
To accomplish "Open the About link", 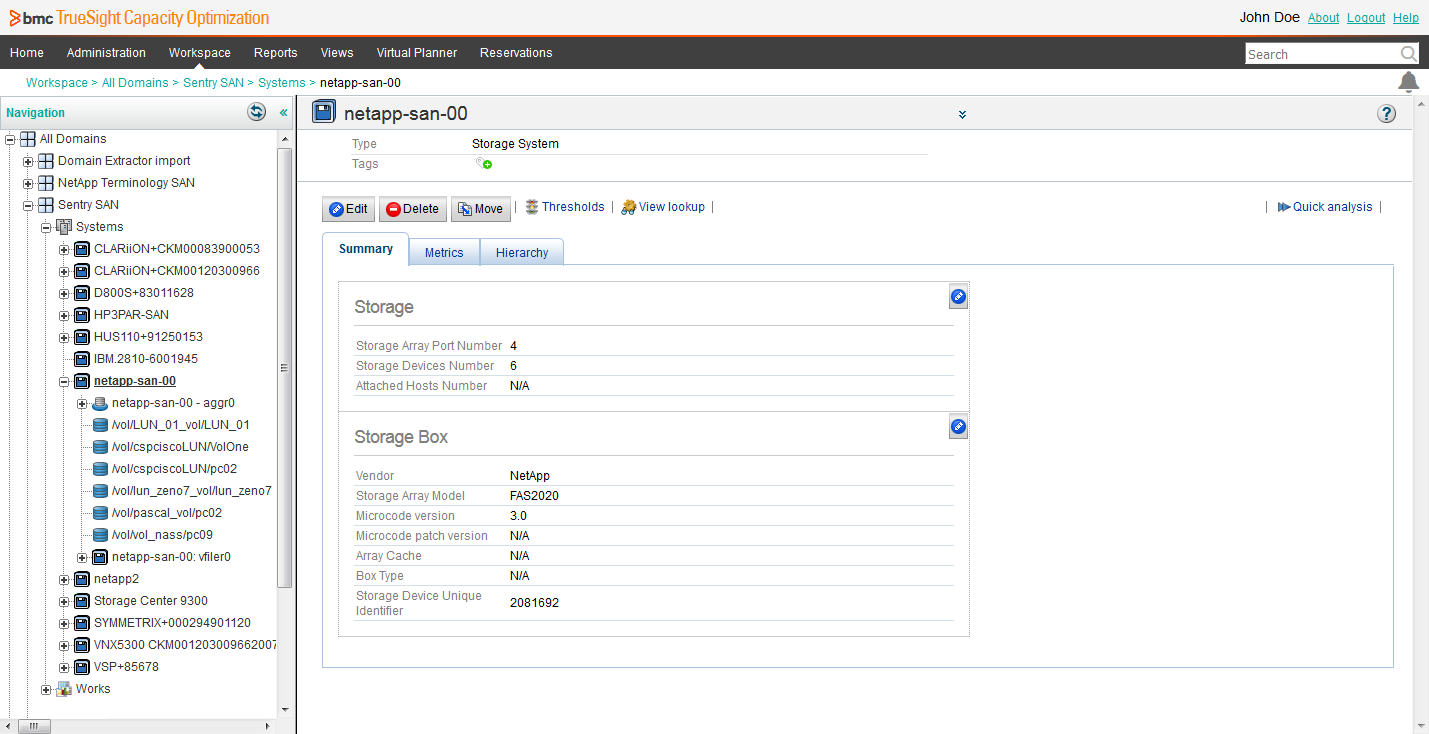I will click(x=1323, y=18).
